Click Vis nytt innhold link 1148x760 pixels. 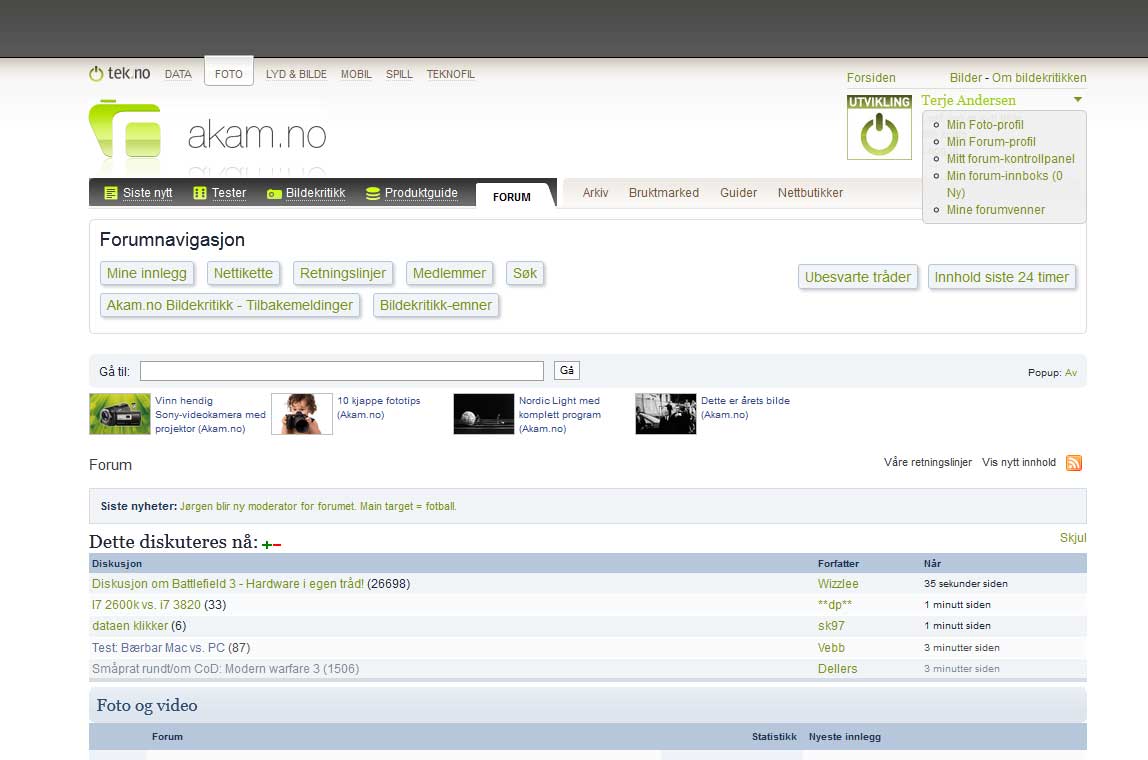[x=1018, y=462]
